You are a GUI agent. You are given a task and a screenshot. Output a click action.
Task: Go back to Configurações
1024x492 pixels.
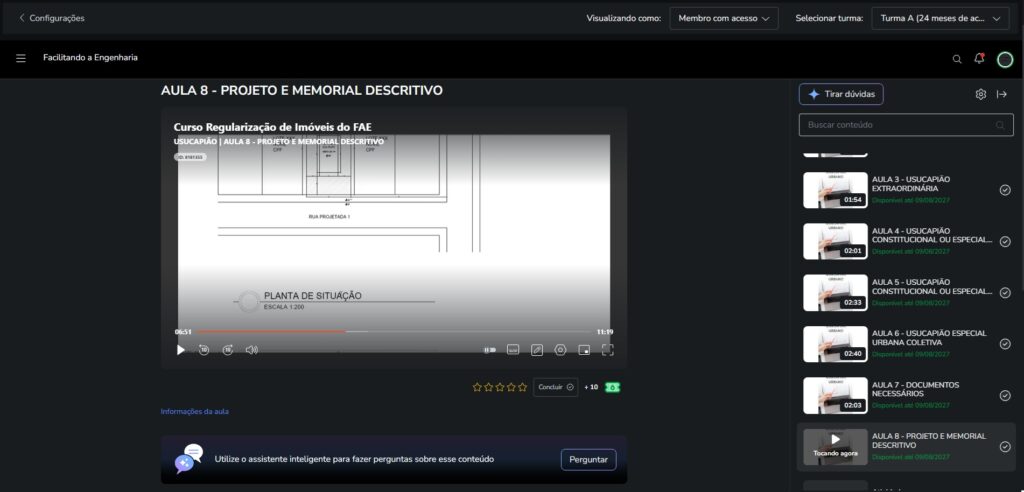coord(51,18)
